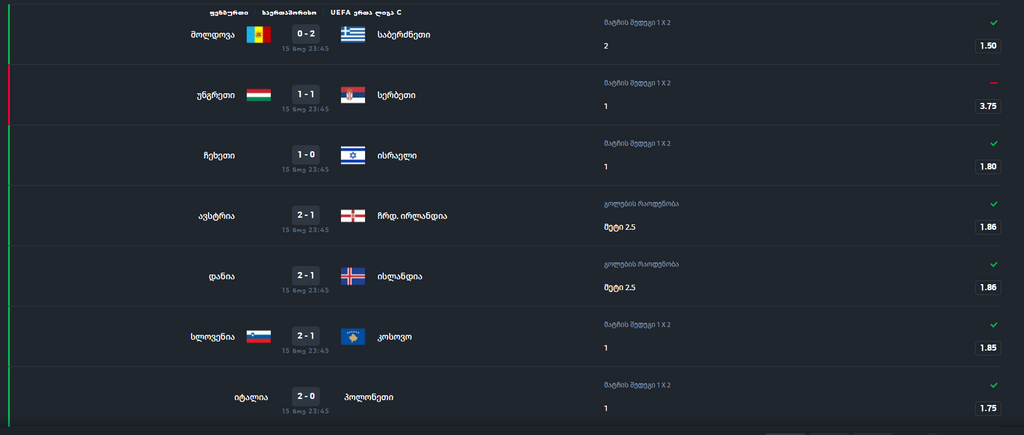Click the Hungary flag icon

point(259,95)
